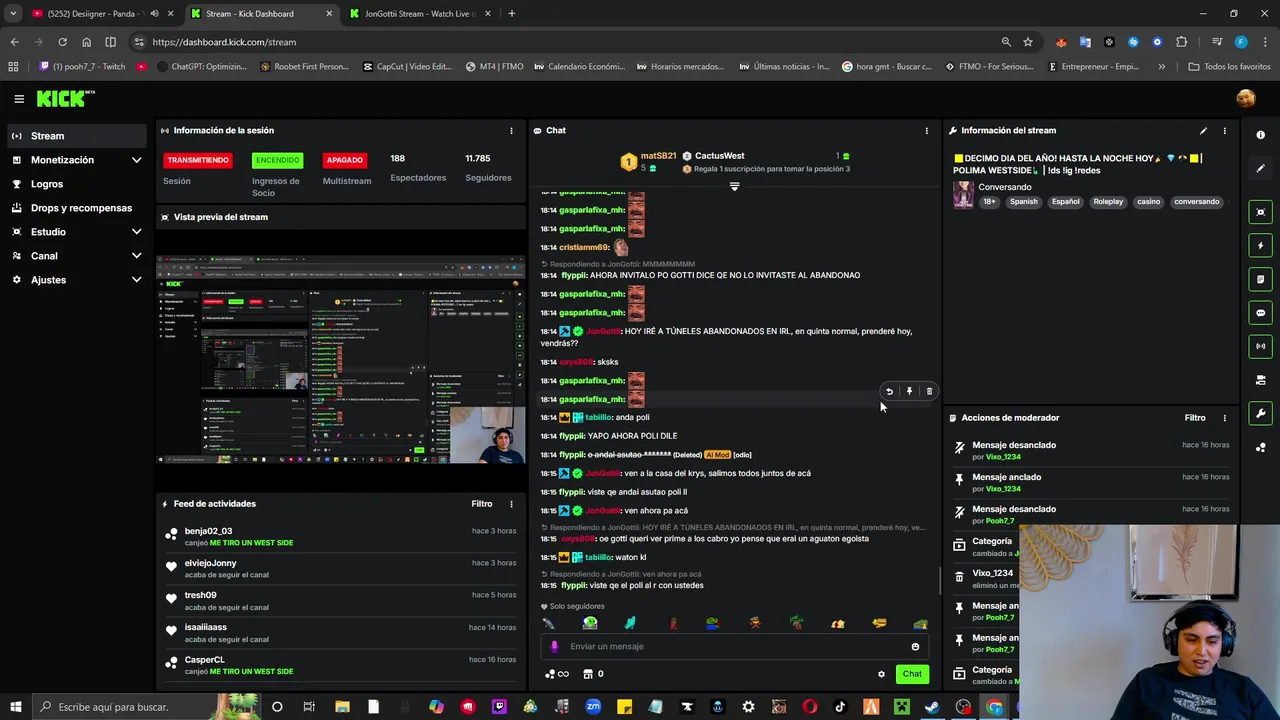Open the hamburger menu beside the Kick logo
This screenshot has width=1280, height=720.
pyautogui.click(x=19, y=99)
